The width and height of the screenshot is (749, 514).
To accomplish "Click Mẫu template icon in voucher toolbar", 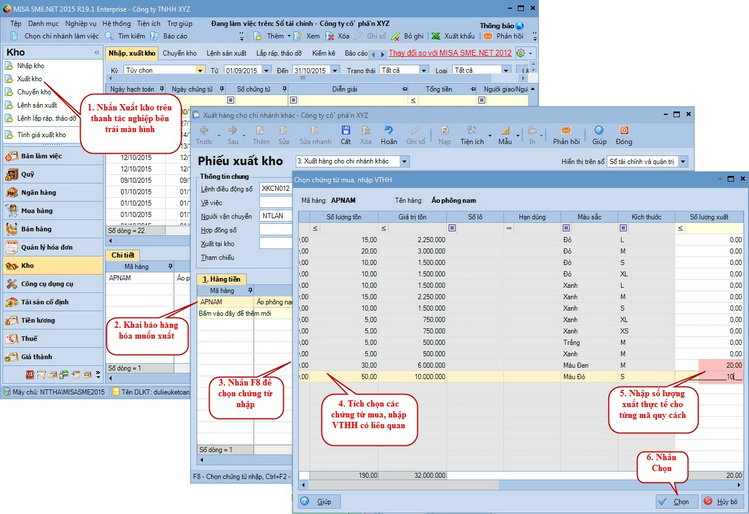I will (505, 135).
